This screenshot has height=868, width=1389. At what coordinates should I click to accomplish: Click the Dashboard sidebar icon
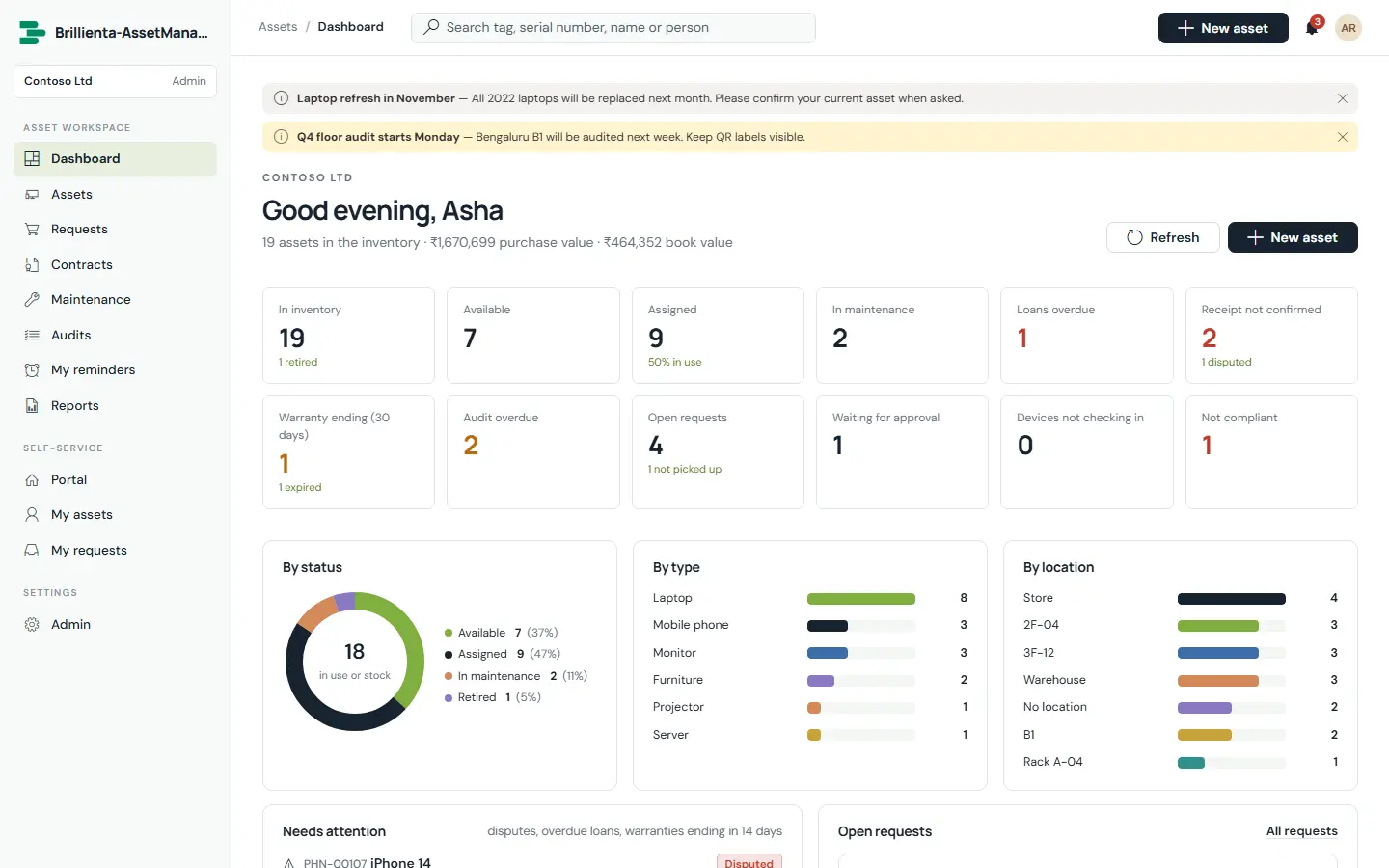(x=32, y=159)
